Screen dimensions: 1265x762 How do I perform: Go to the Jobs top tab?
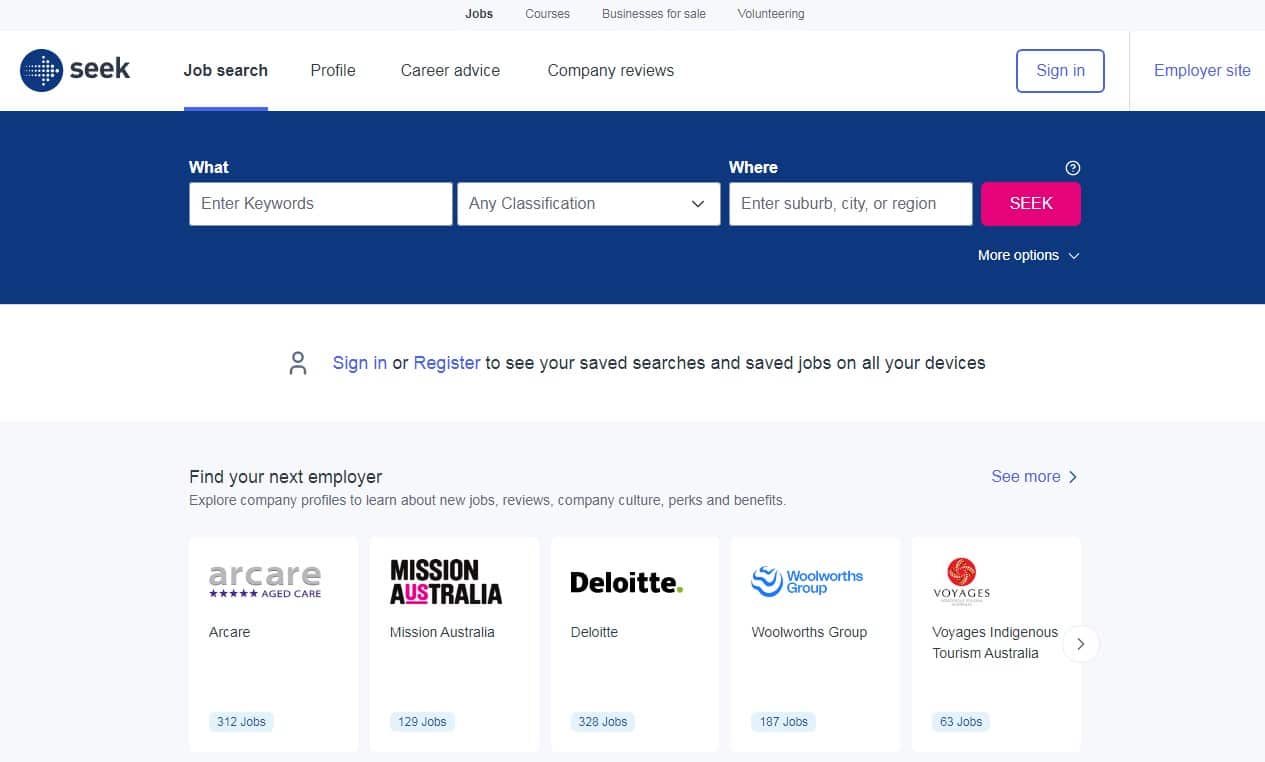point(479,14)
